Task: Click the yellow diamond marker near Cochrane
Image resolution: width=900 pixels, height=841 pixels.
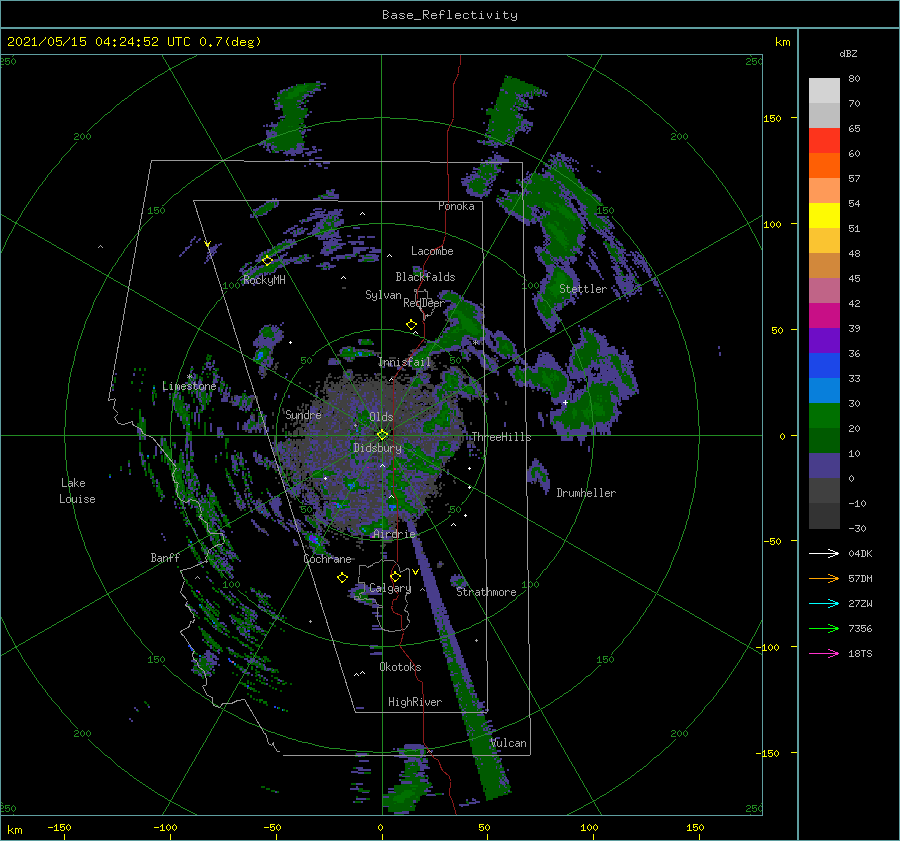Action: coord(342,578)
